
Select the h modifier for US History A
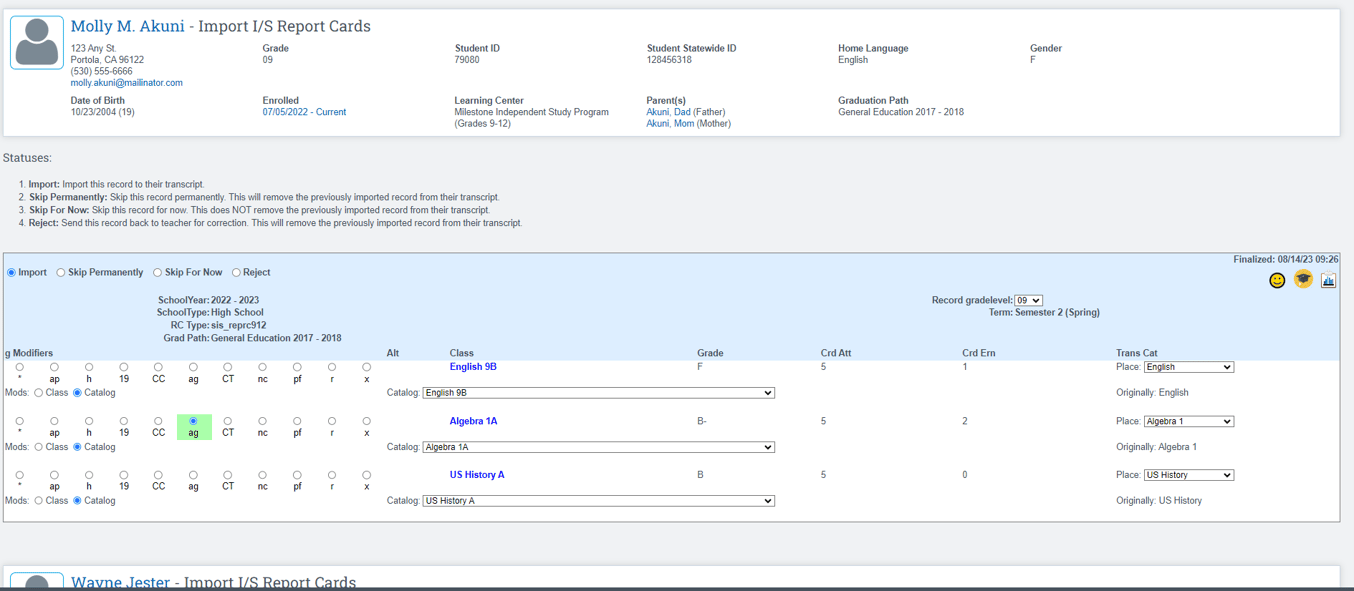pos(88,475)
